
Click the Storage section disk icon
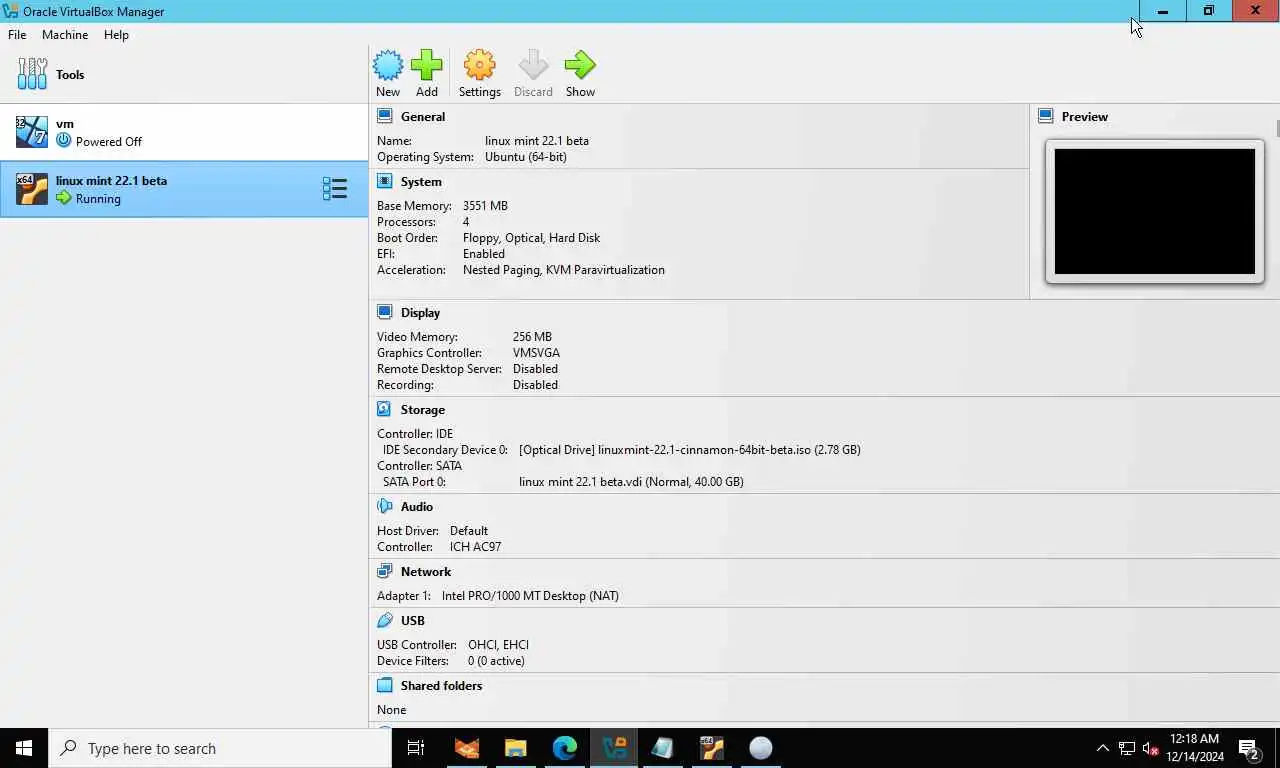[x=385, y=409]
